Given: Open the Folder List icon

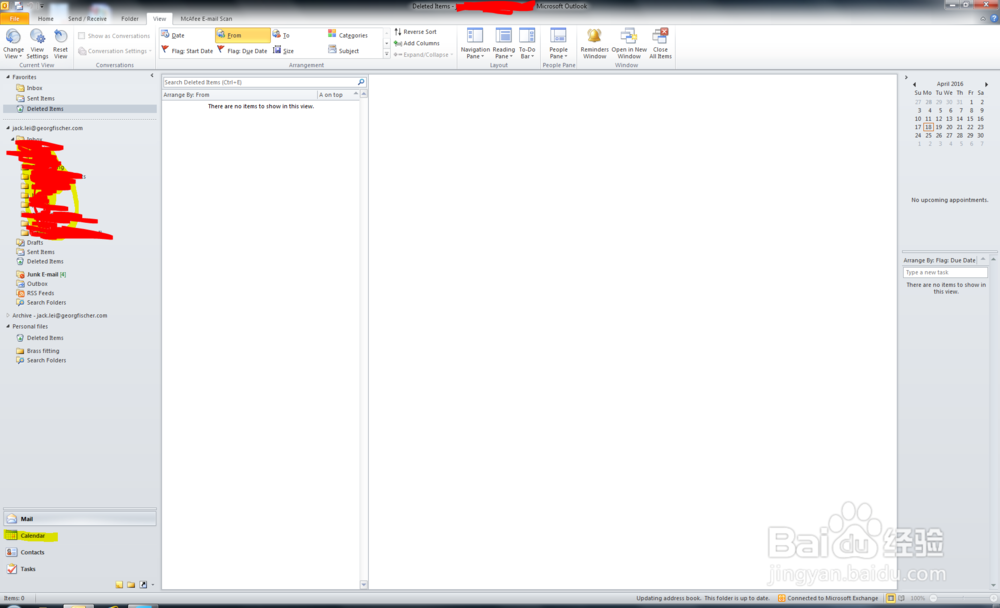Looking at the screenshot, I should pos(131,584).
